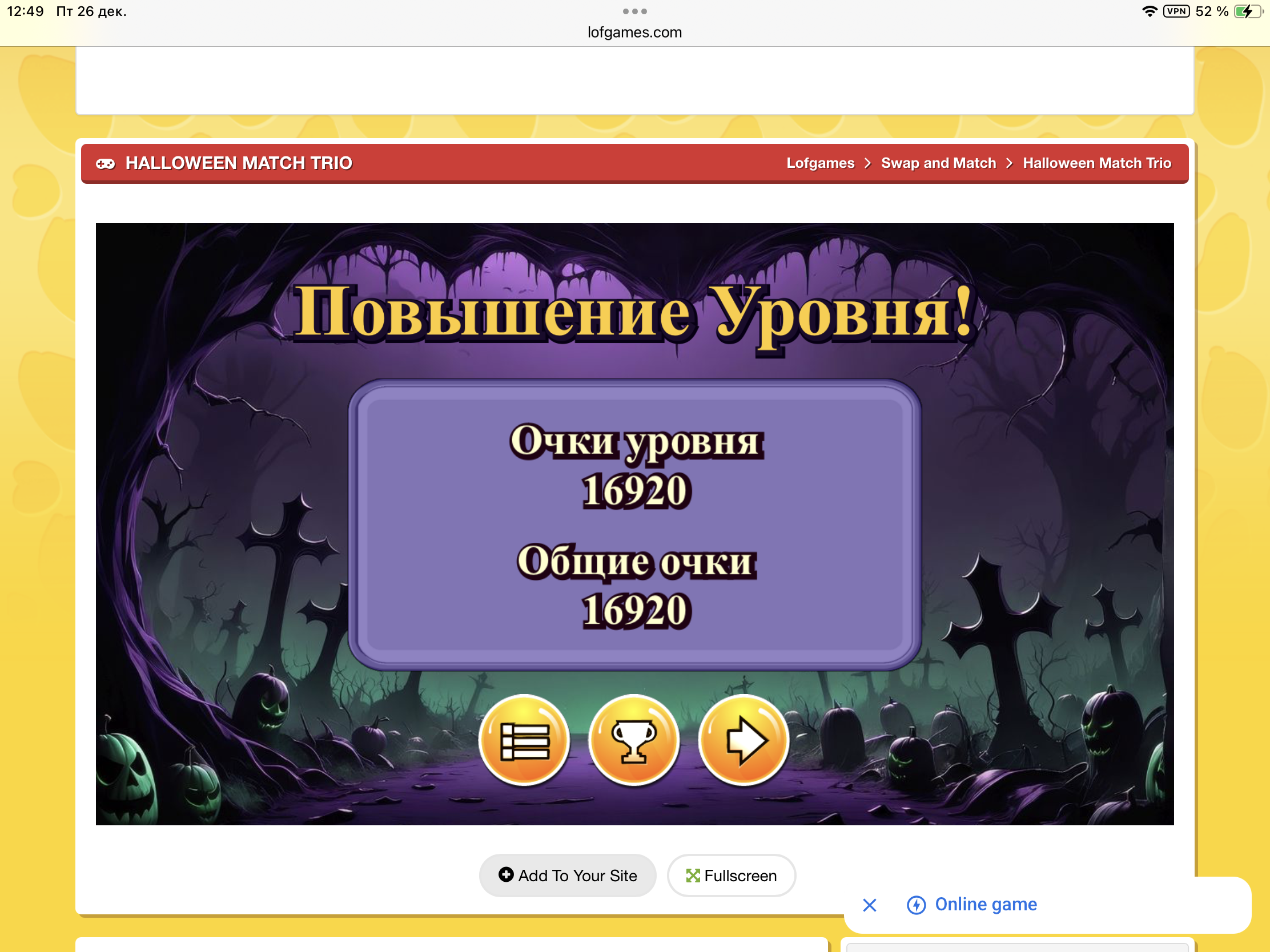Enter Fullscreen mode

coord(731,875)
